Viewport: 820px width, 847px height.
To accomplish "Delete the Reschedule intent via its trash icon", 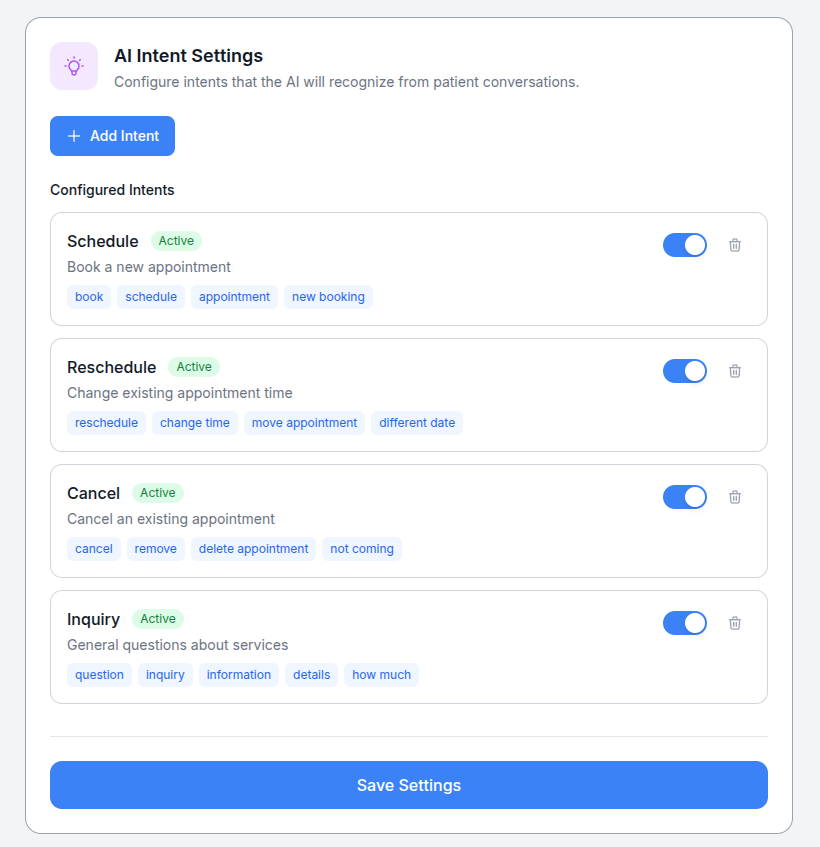I will pyautogui.click(x=735, y=370).
